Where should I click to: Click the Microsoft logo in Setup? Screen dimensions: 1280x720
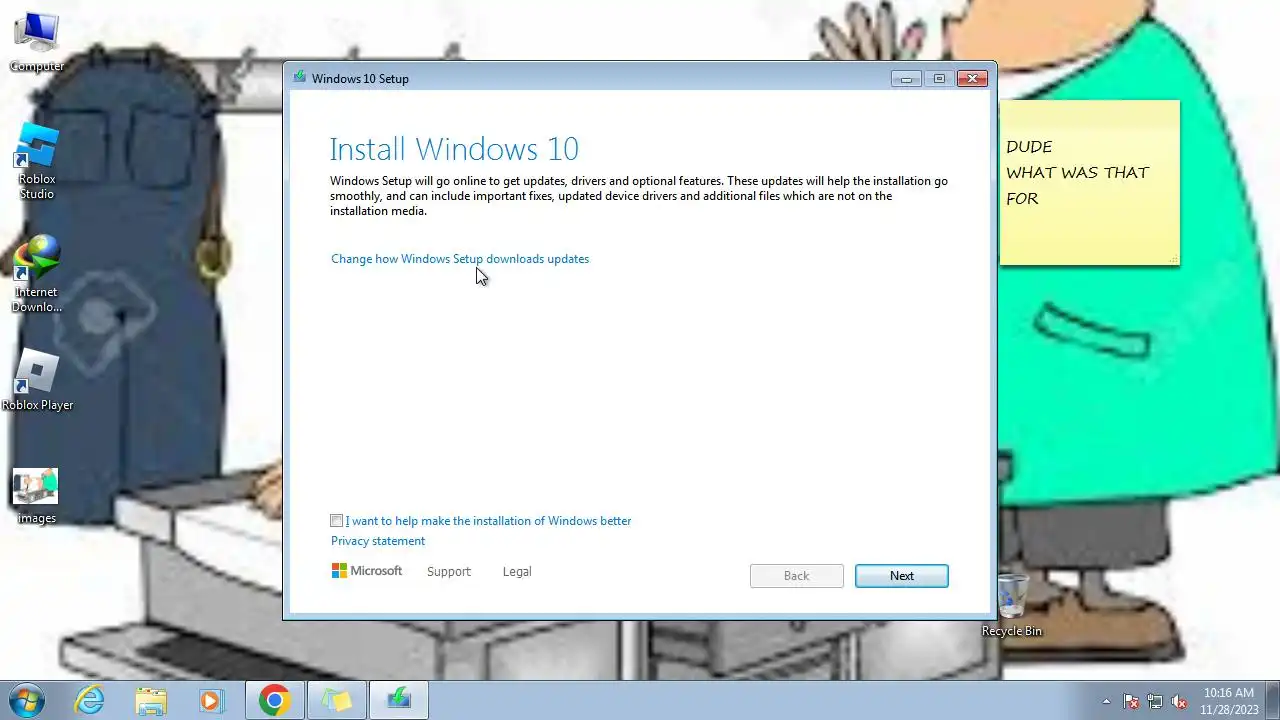367,571
